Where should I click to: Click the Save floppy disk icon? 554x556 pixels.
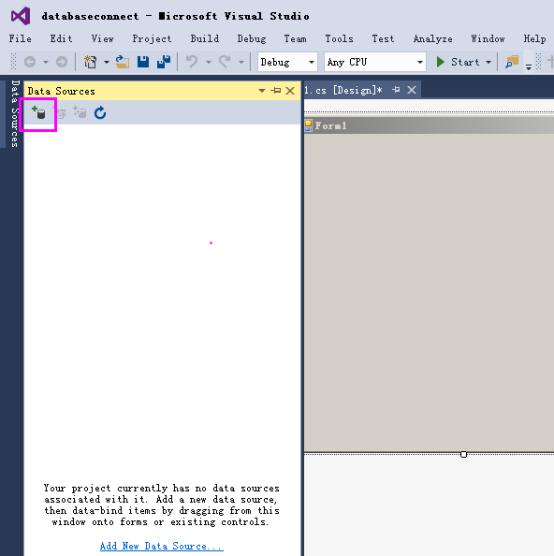[x=143, y=62]
